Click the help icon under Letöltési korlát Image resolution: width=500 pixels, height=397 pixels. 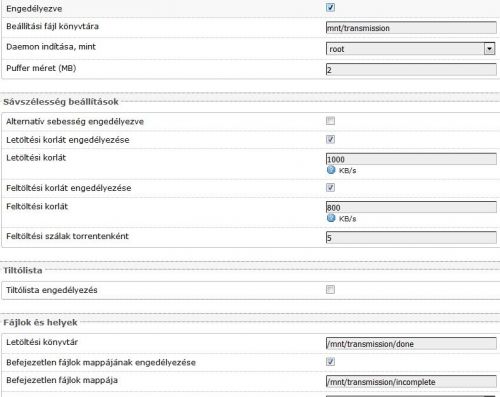331,170
